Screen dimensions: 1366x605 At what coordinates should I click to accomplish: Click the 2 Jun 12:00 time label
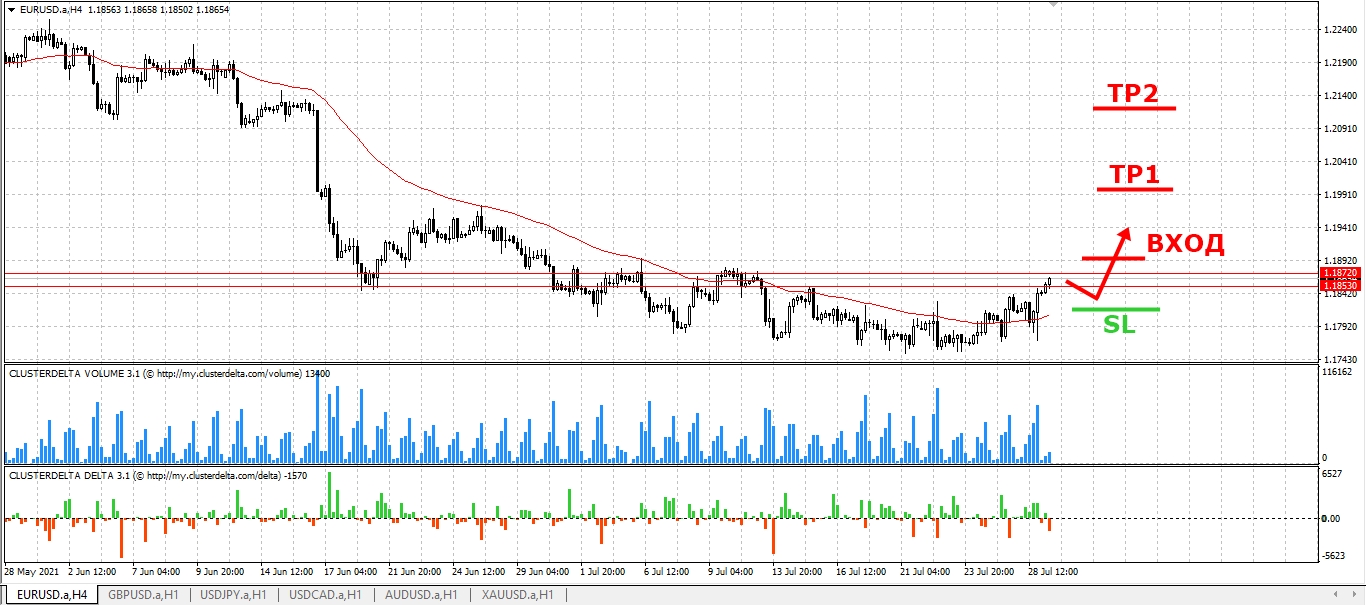coord(92,572)
